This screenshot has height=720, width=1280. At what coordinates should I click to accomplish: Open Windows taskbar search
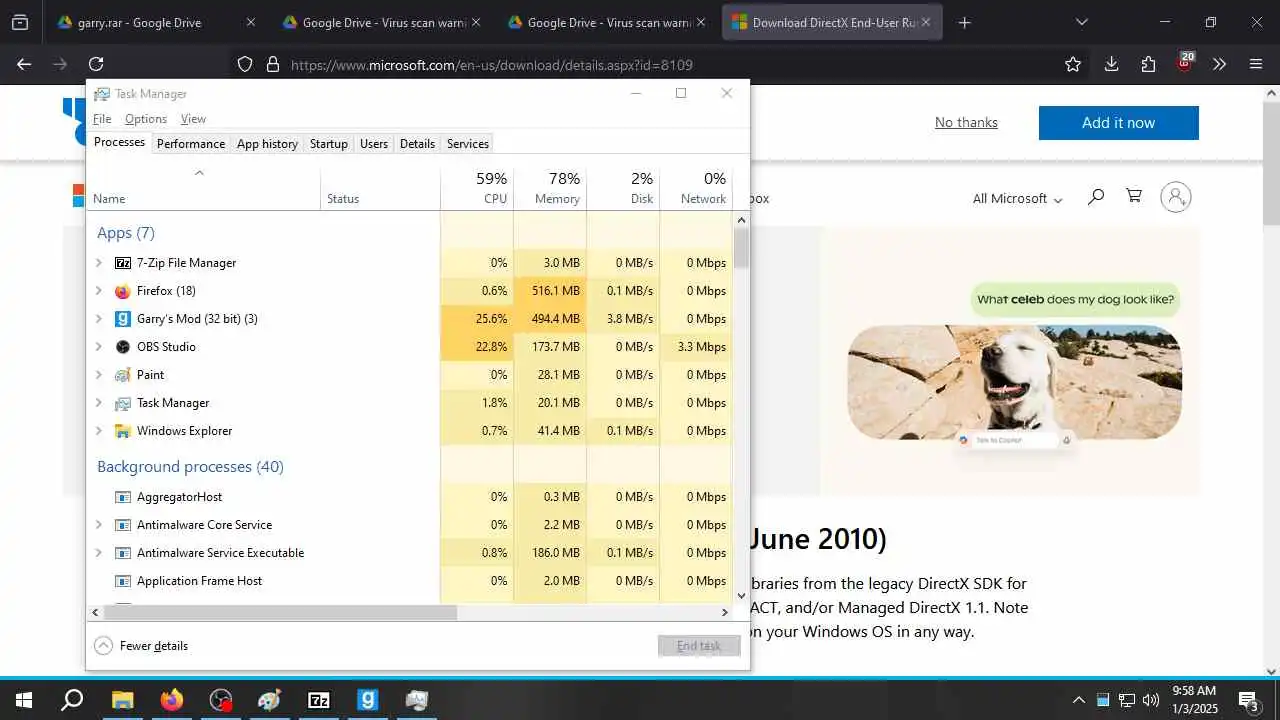click(x=72, y=700)
